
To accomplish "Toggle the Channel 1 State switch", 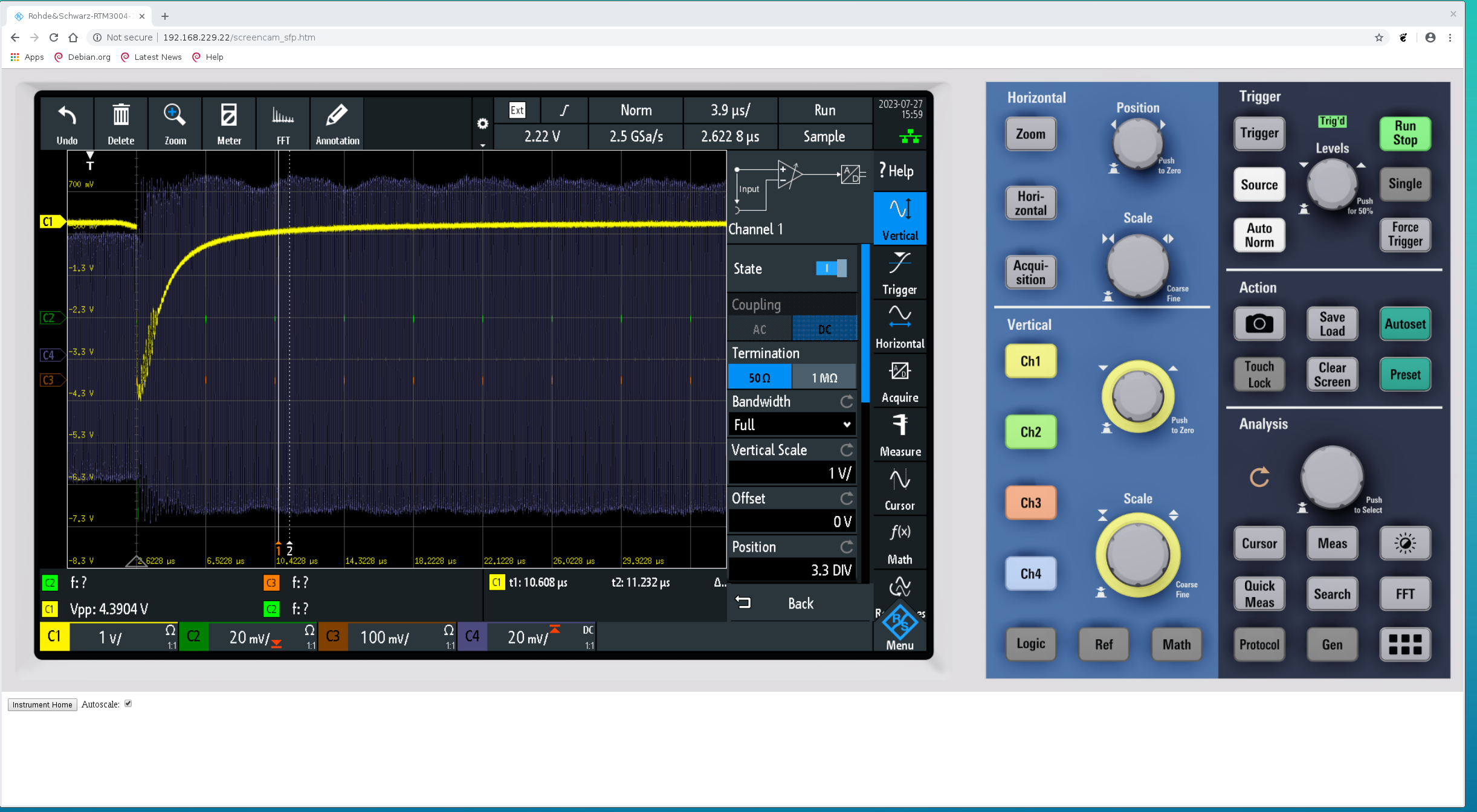I will coord(830,268).
